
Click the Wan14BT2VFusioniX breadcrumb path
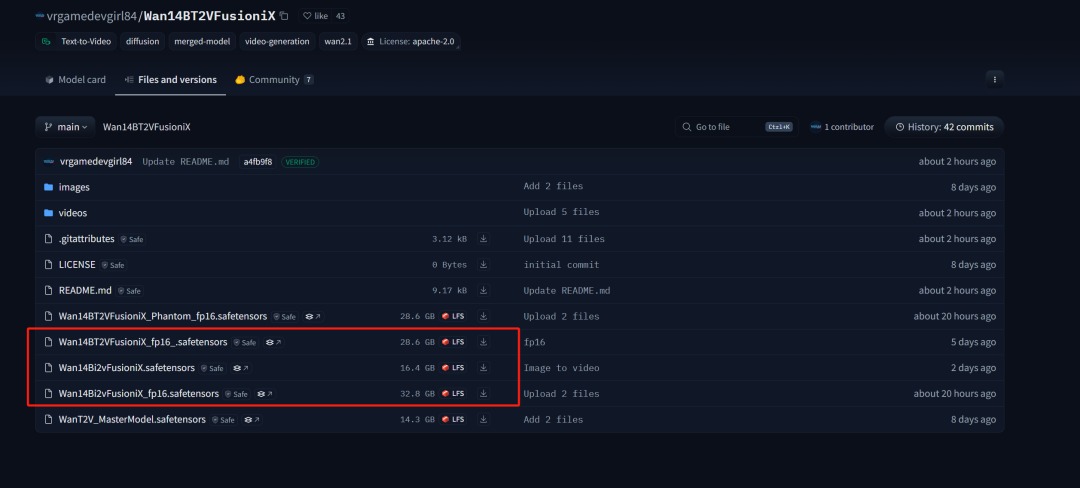coord(146,127)
